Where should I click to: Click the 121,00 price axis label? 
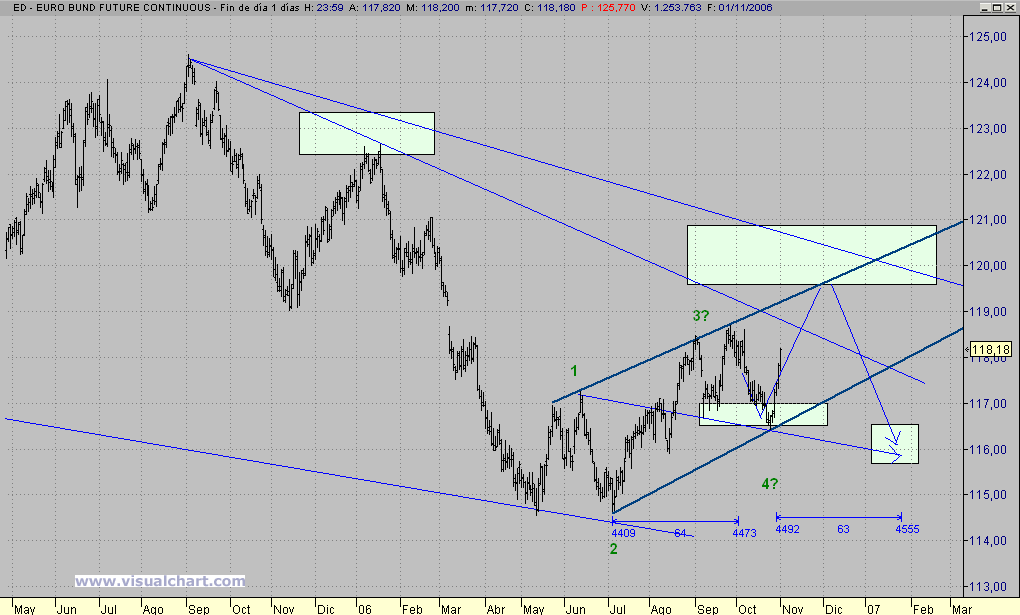[x=987, y=220]
